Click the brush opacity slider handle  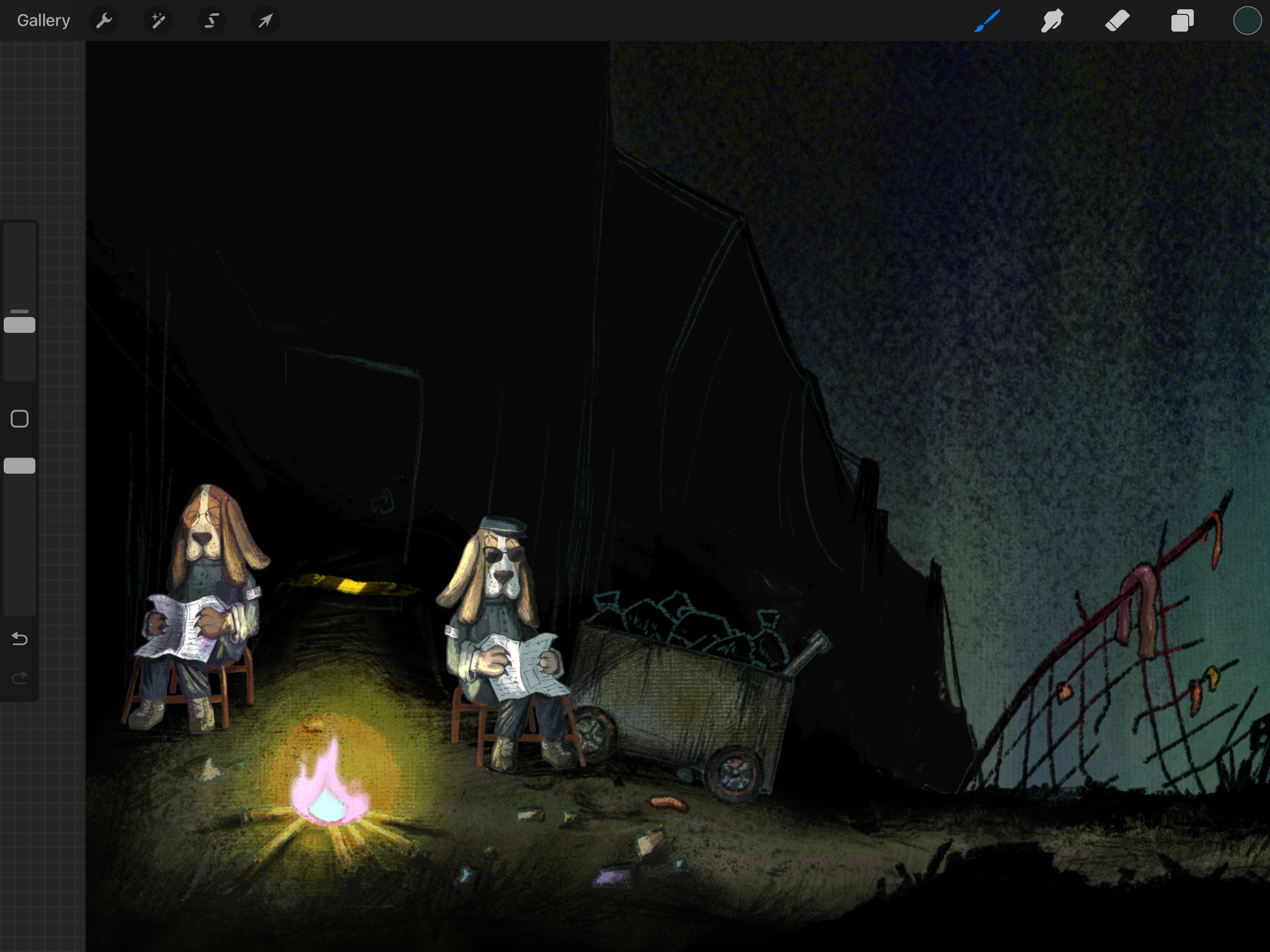pyautogui.click(x=20, y=465)
